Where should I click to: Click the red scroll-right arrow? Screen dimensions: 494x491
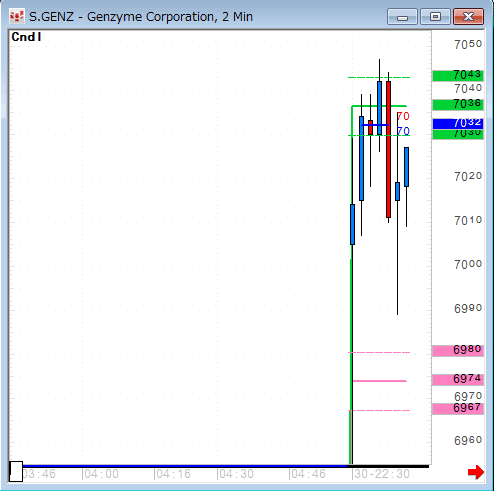pyautogui.click(x=476, y=472)
